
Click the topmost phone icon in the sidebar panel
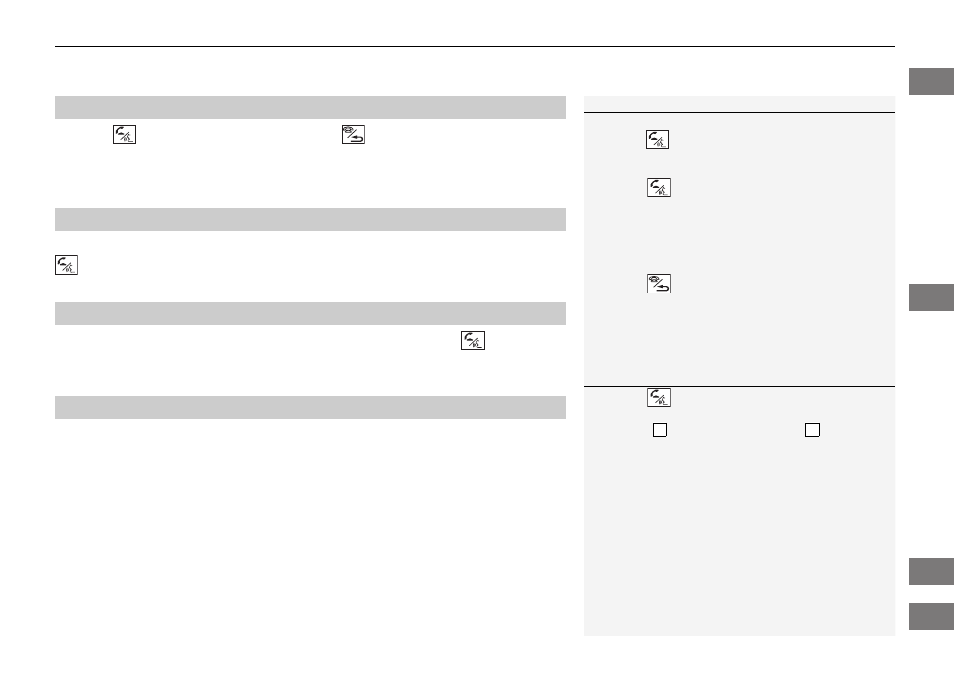(657, 139)
